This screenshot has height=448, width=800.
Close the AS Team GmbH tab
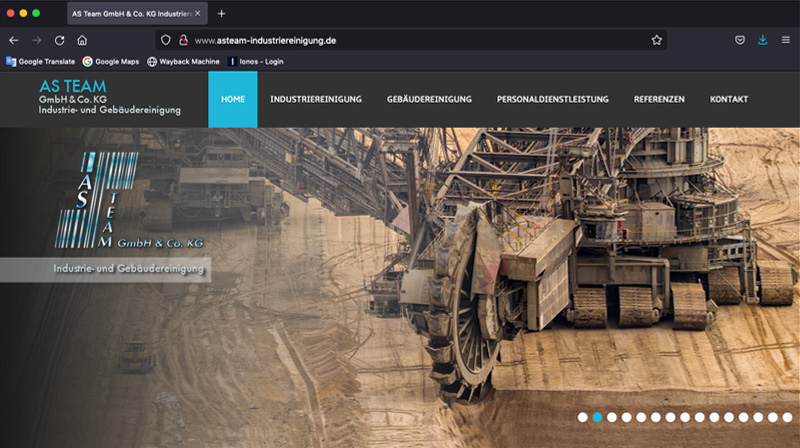(197, 13)
